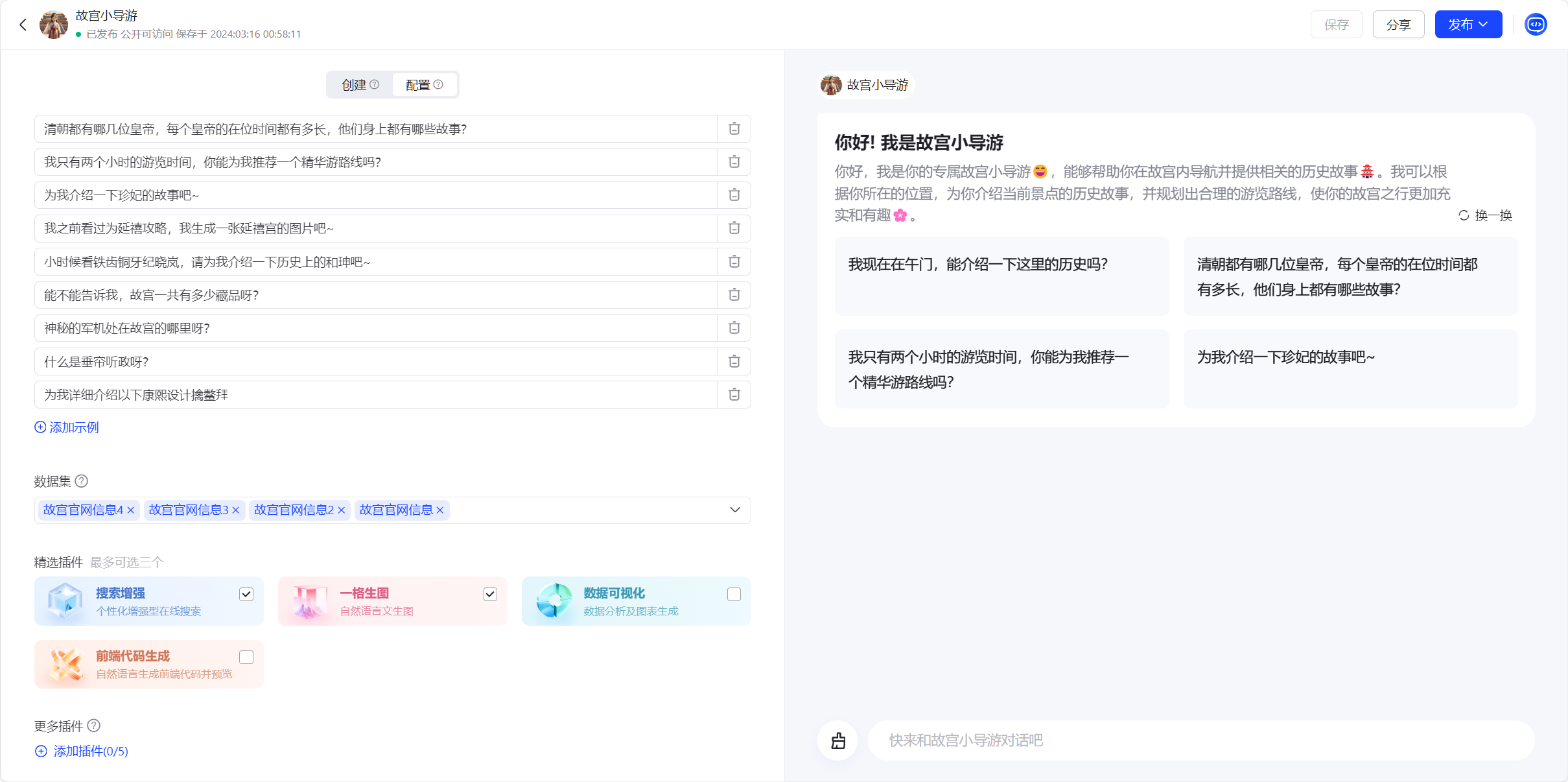This screenshot has height=782, width=1568.
Task: Click the help icon beside 更多插件
Action: tap(94, 726)
